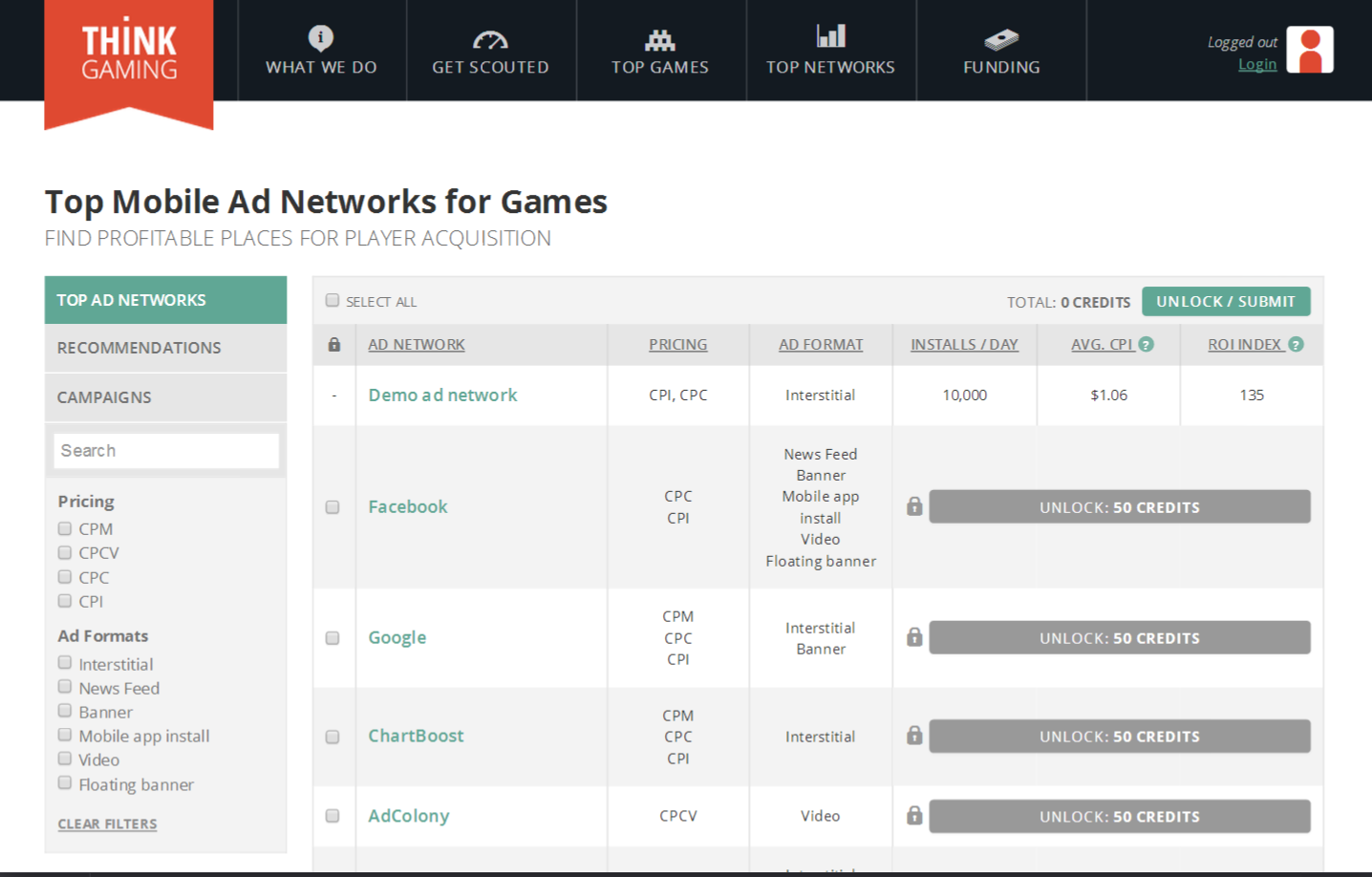Click the Get Scouted speedometer icon
This screenshot has height=877, width=1372.
click(490, 39)
